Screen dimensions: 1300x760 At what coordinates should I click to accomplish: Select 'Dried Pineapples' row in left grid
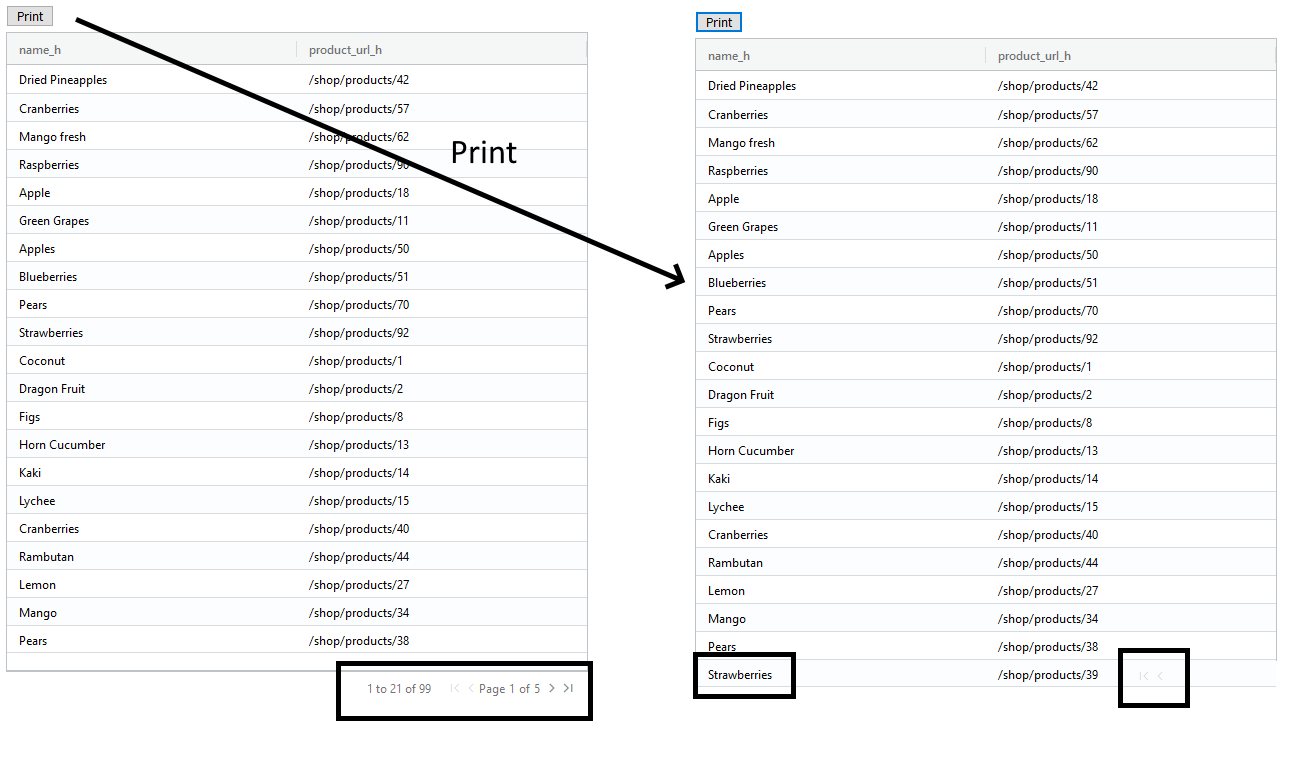(x=297, y=80)
